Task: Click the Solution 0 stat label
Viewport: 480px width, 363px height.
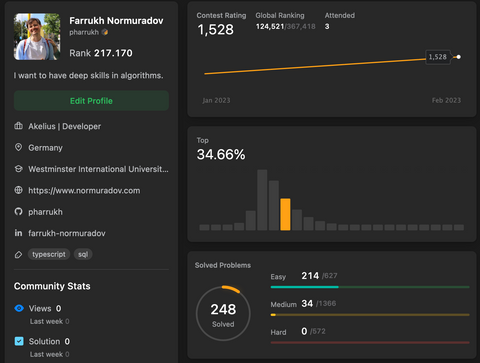Action: (x=49, y=341)
